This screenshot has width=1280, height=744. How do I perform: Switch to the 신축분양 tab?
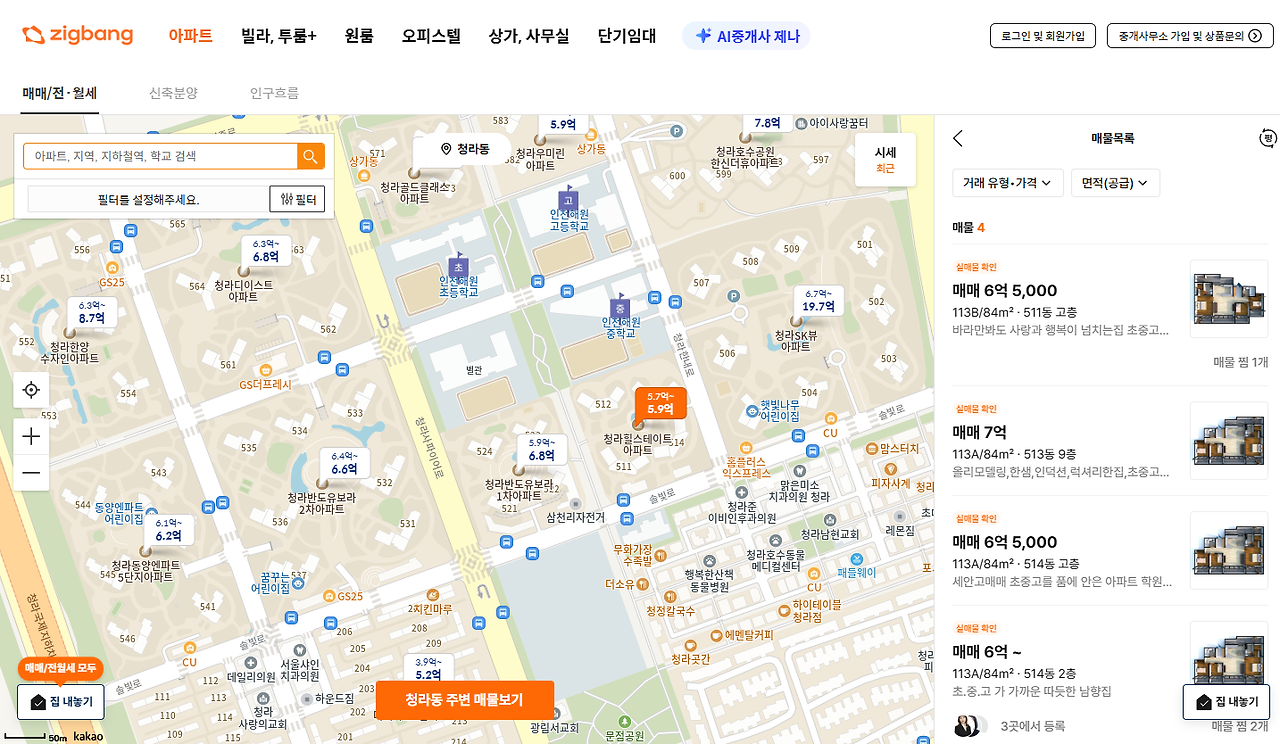click(174, 93)
